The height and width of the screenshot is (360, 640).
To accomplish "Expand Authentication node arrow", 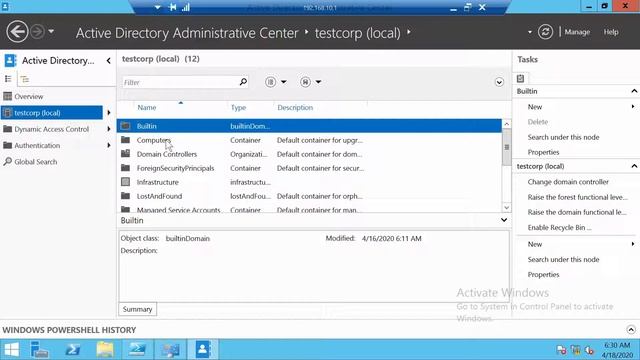I will 109,145.
